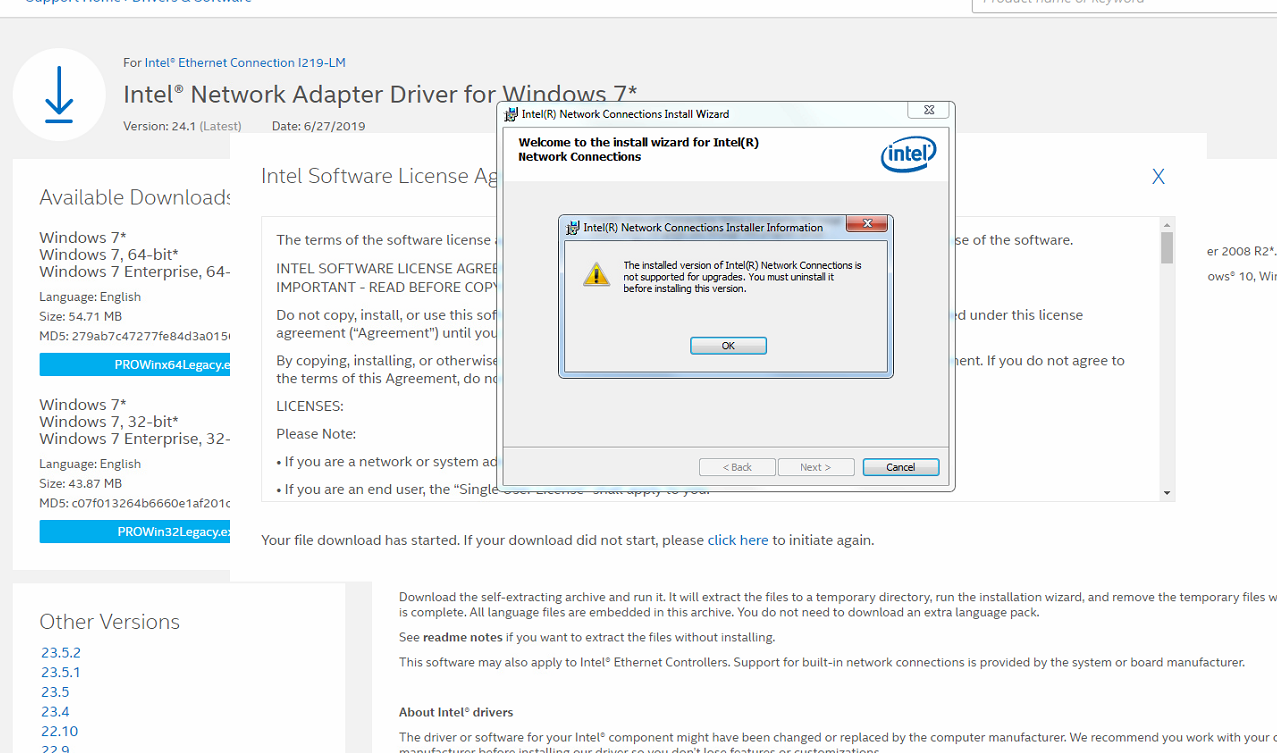Click the disabled Next button in wizard
The image size is (1277, 753).
click(x=816, y=467)
